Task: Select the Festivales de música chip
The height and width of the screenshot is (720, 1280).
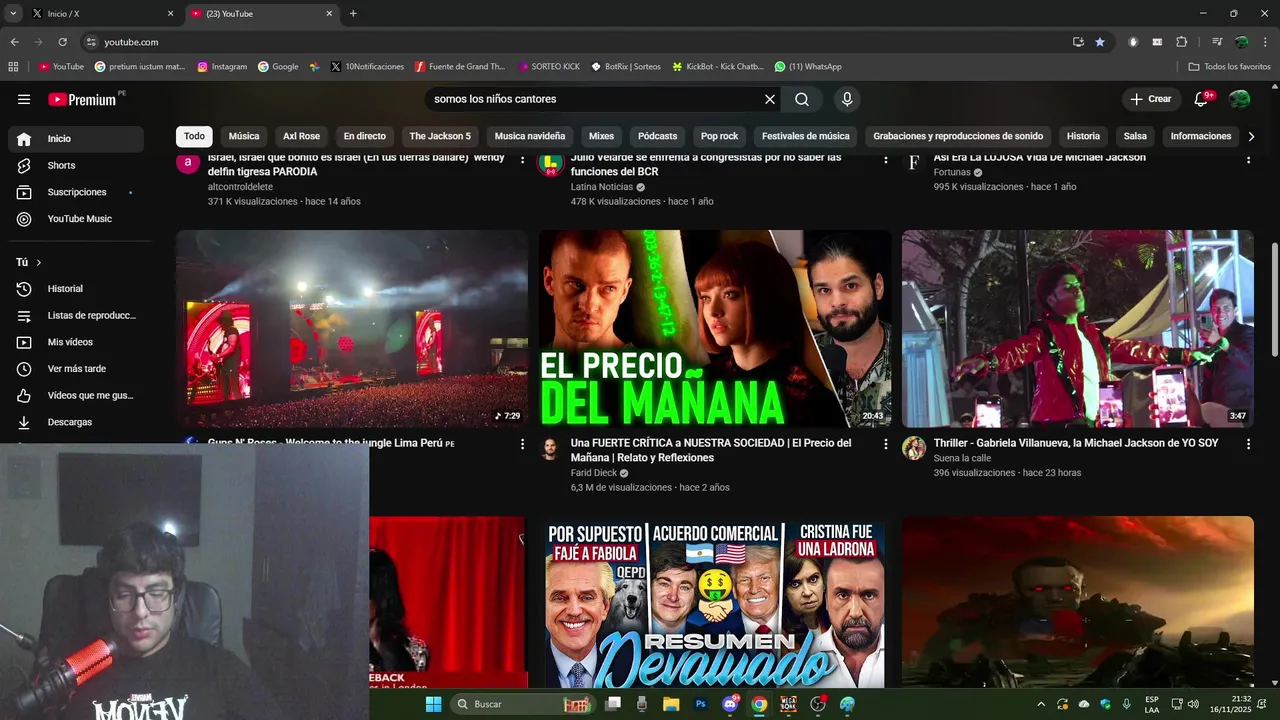Action: click(x=805, y=136)
